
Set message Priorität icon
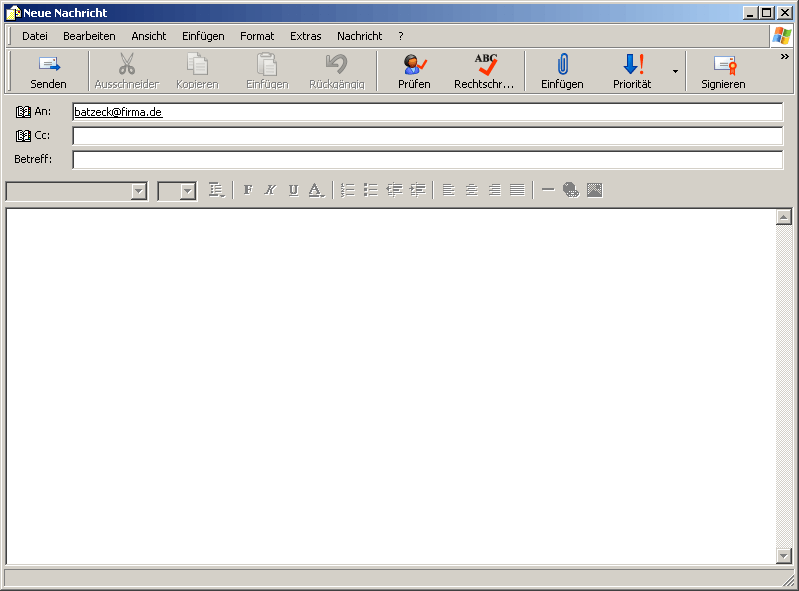tap(632, 71)
